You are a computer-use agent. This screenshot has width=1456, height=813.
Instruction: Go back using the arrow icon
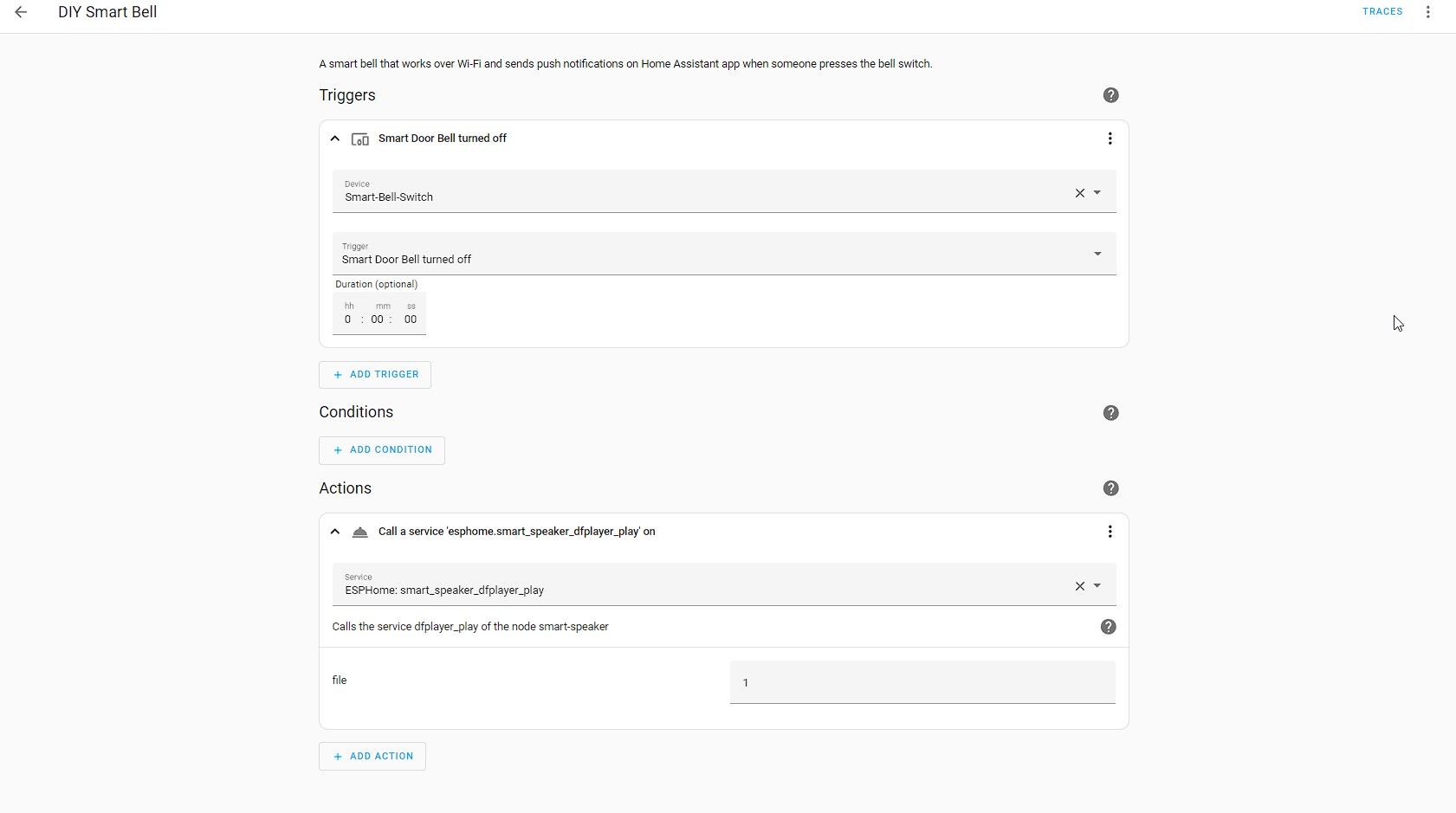21,12
